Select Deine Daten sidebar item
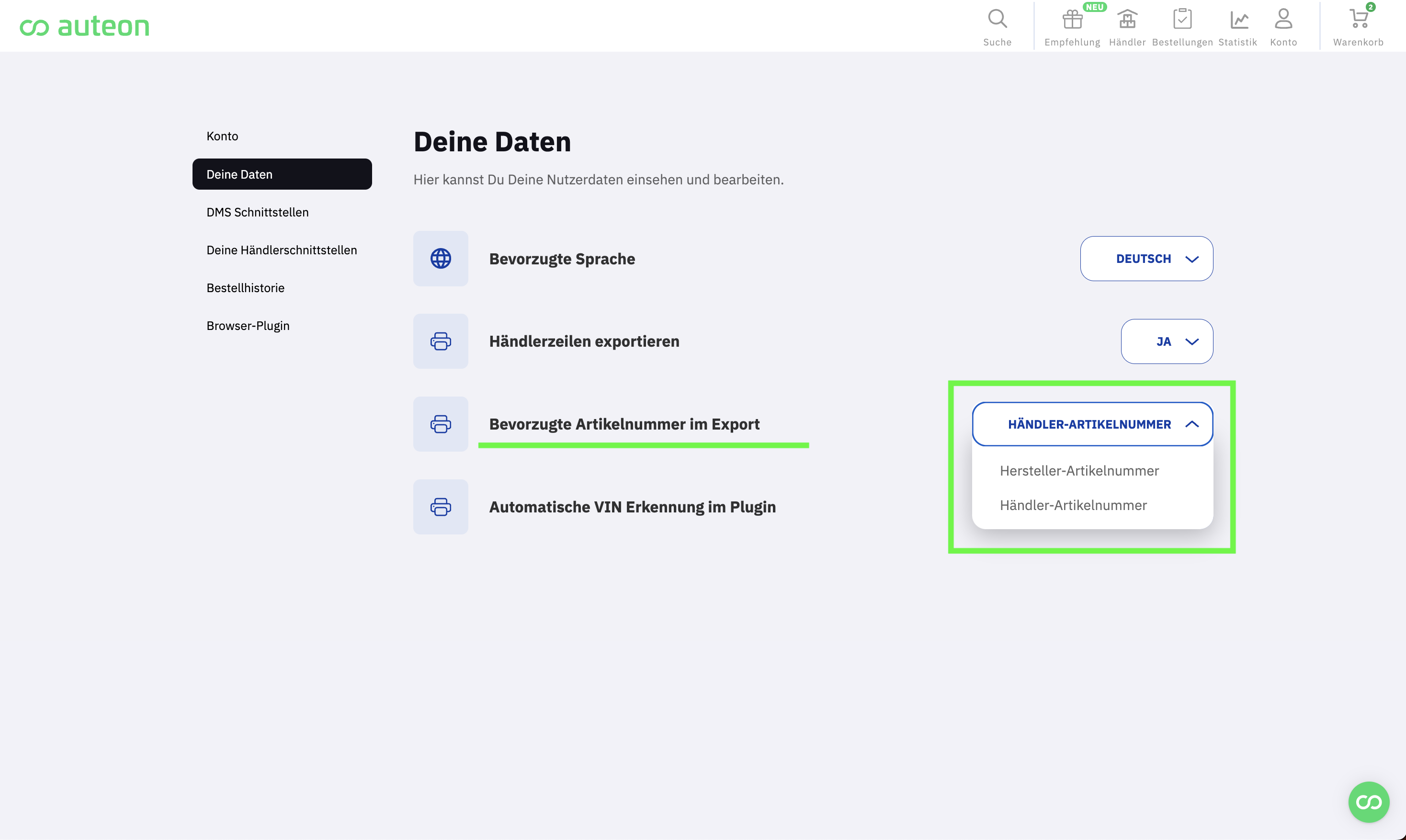 coord(282,174)
